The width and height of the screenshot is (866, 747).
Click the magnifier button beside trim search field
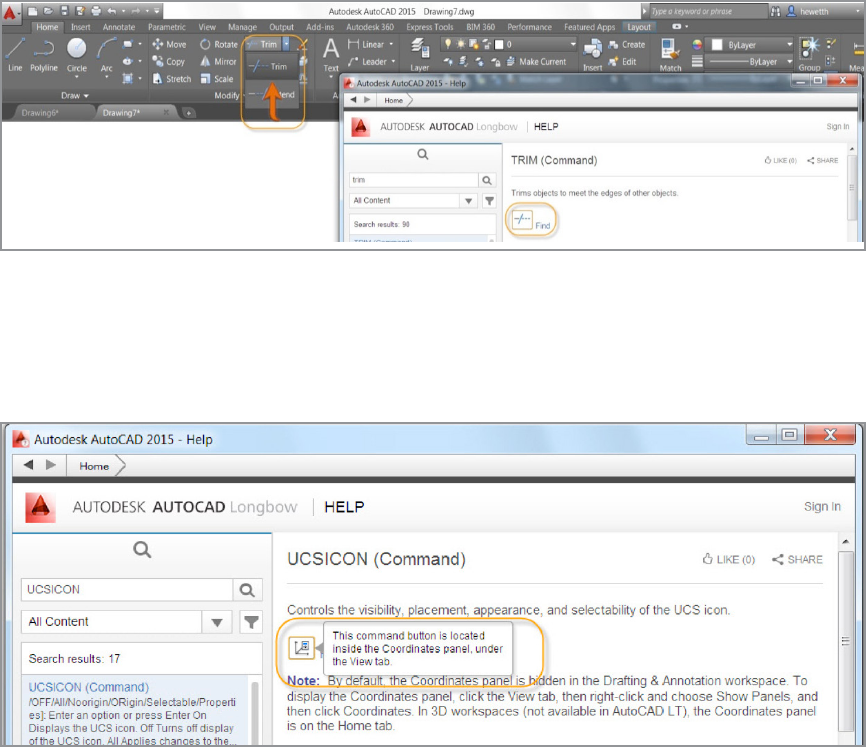(487, 180)
